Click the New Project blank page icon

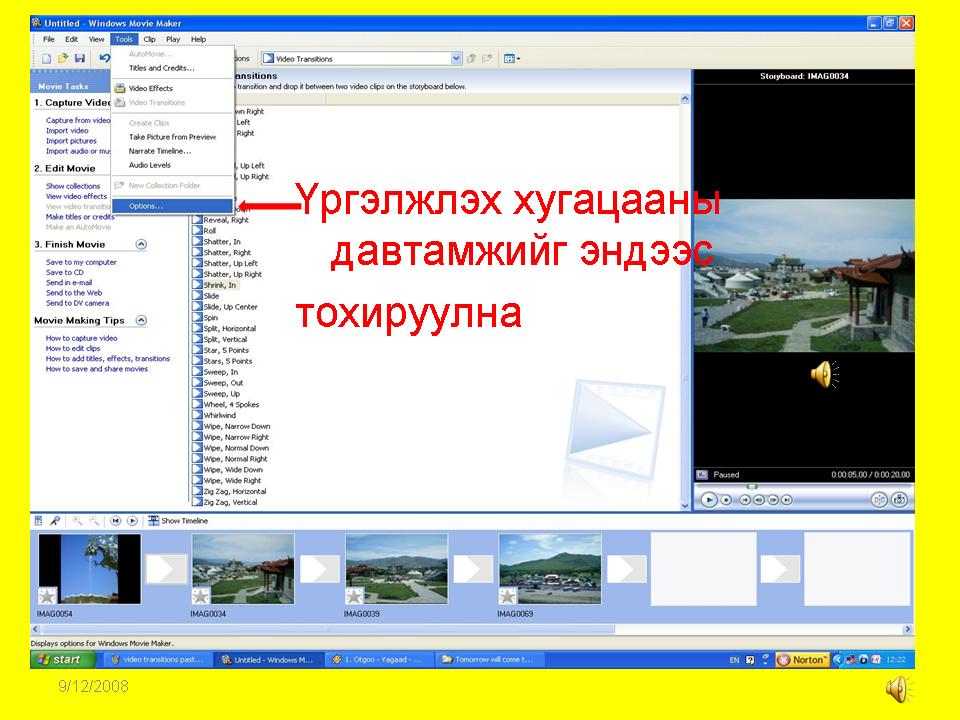click(x=46, y=59)
